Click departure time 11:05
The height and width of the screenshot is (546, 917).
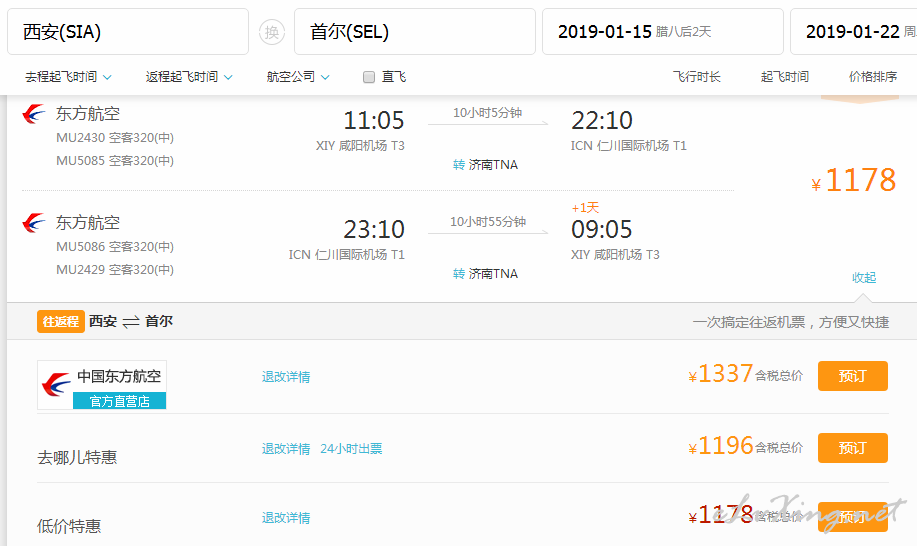(374, 121)
